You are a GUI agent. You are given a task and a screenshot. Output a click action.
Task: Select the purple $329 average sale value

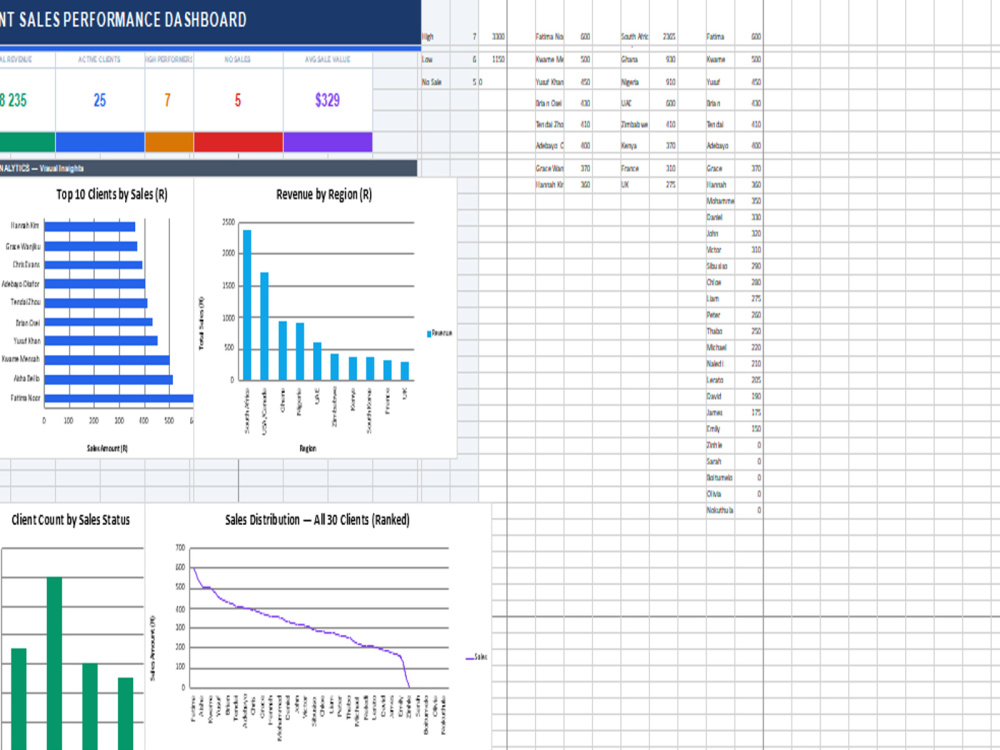click(x=327, y=100)
